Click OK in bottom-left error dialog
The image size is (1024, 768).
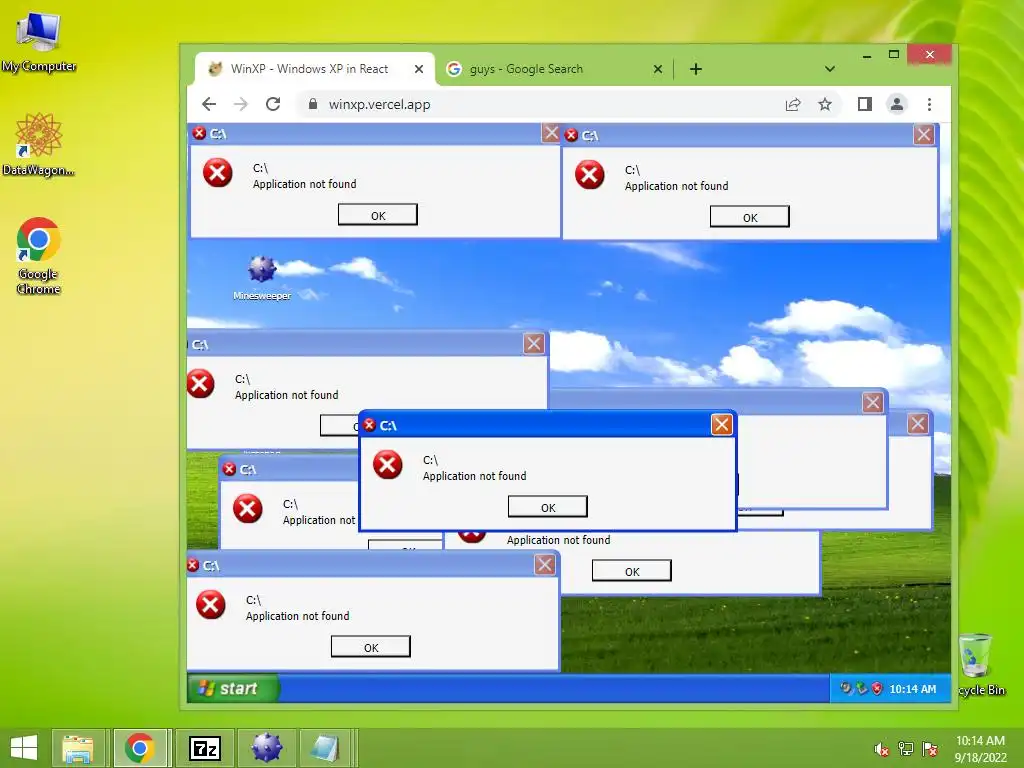(371, 647)
